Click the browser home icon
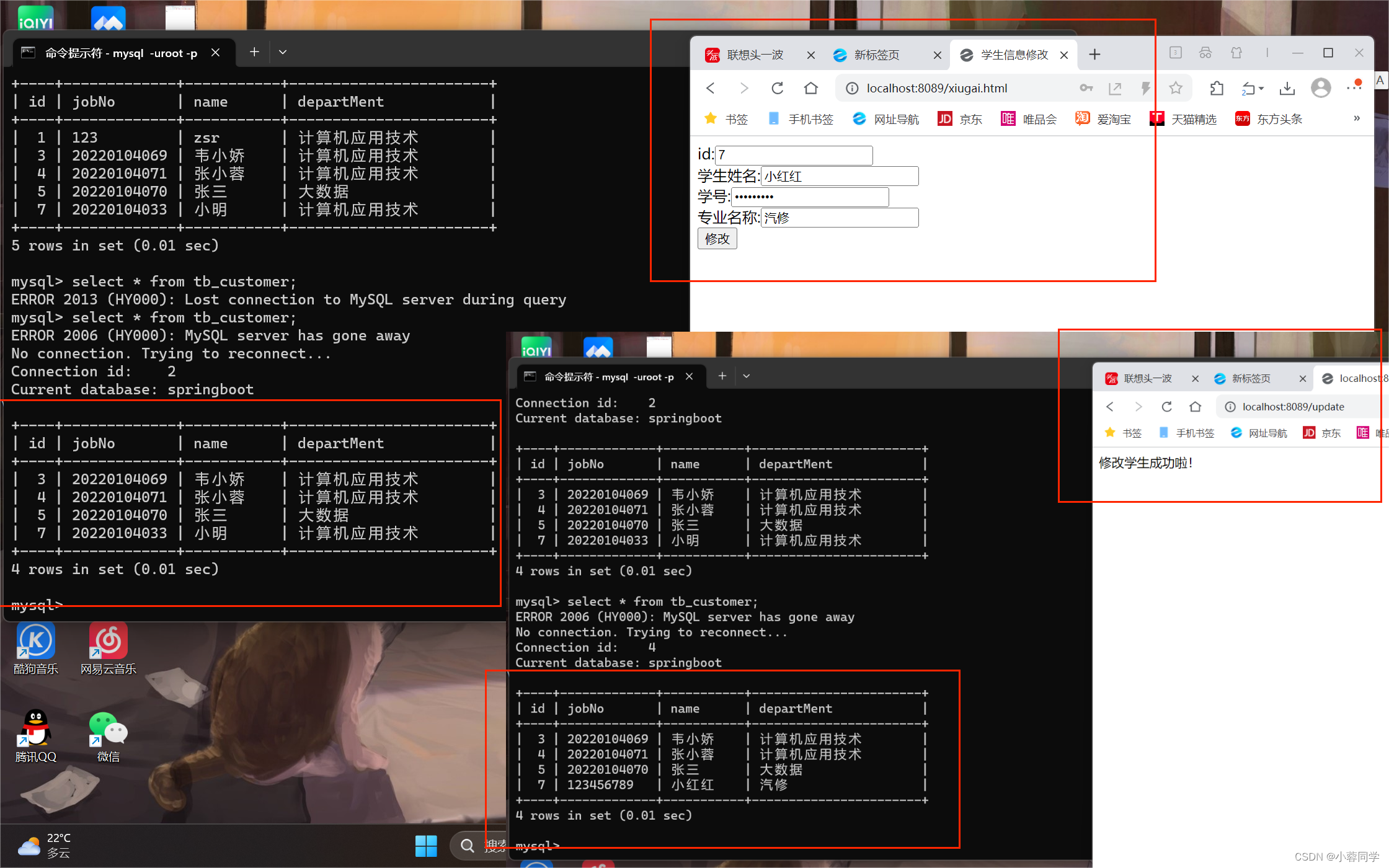The width and height of the screenshot is (1389, 868). (x=810, y=88)
